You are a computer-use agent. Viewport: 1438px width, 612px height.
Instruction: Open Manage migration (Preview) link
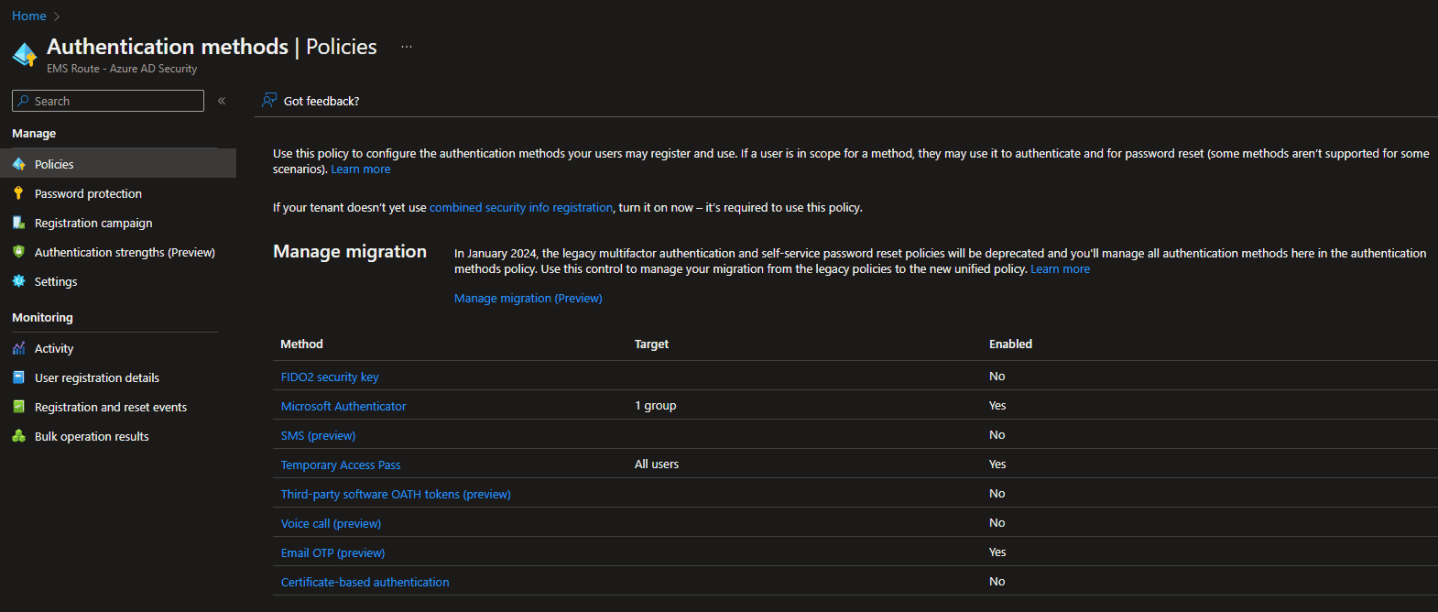[x=528, y=298]
